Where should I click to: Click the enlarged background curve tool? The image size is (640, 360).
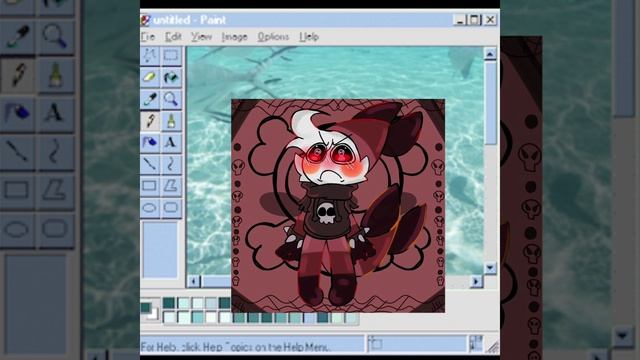tap(56, 152)
